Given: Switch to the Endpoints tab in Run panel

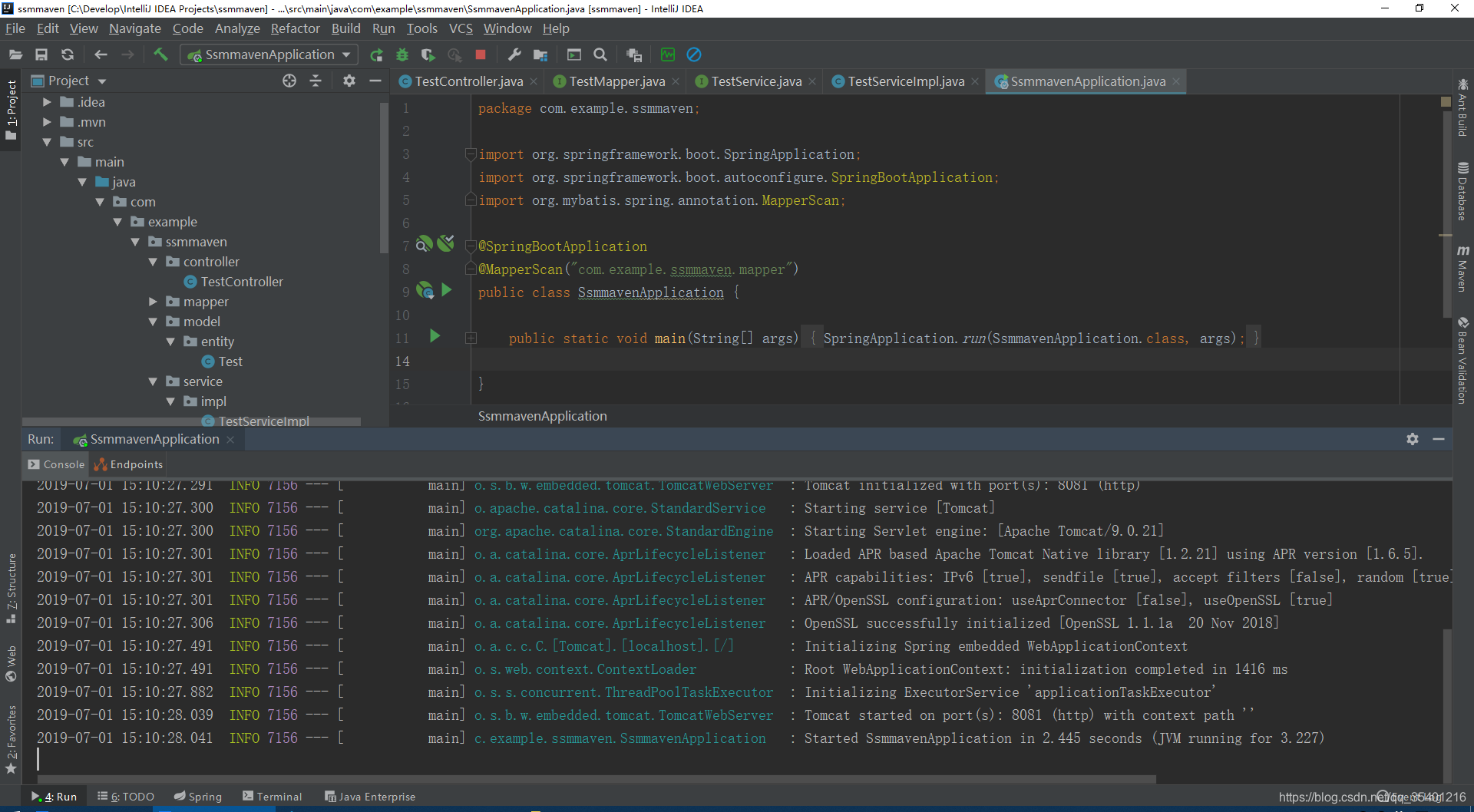Looking at the screenshot, I should [x=128, y=464].
